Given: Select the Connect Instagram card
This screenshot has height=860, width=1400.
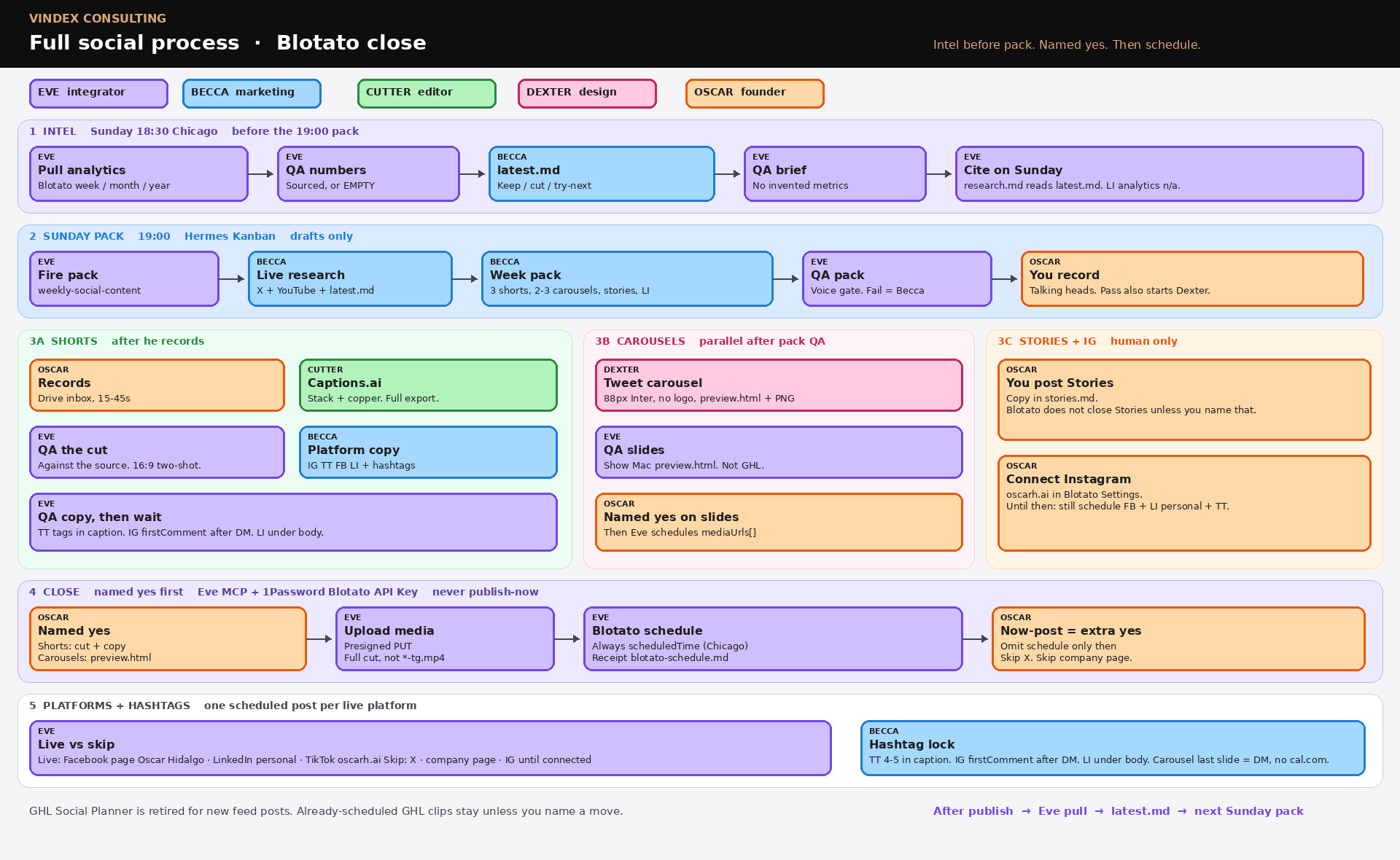Looking at the screenshot, I should tap(1184, 503).
